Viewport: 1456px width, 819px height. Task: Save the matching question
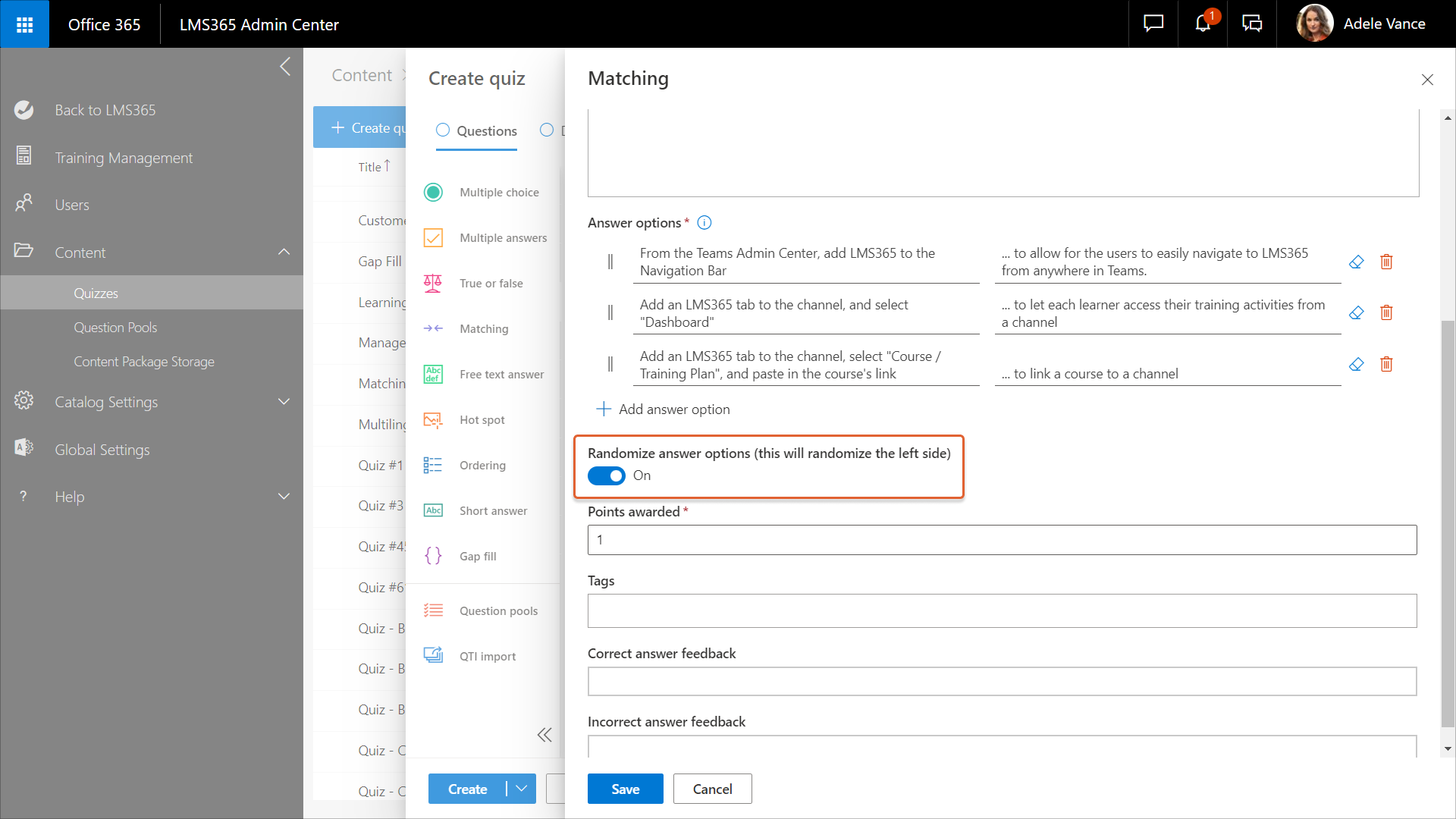tap(625, 789)
